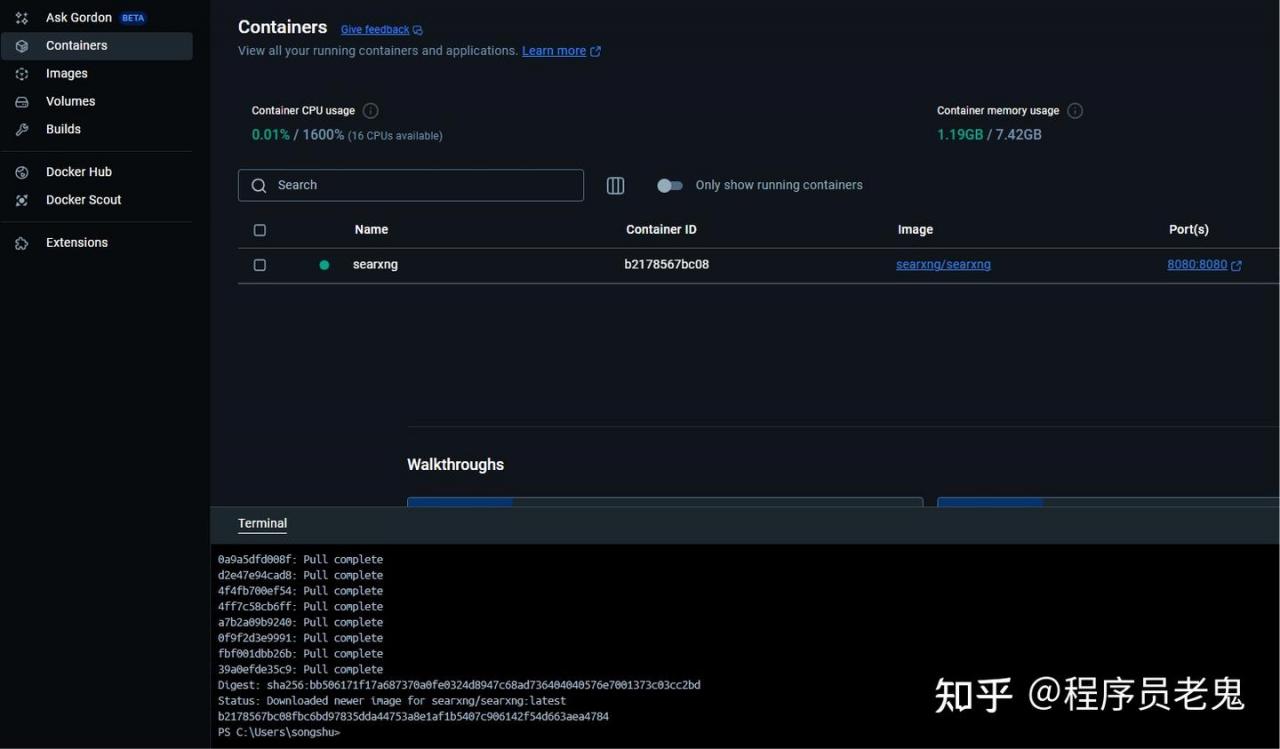This screenshot has height=749, width=1280.
Task: Click the magnifier icon in the search box
Action: (259, 185)
